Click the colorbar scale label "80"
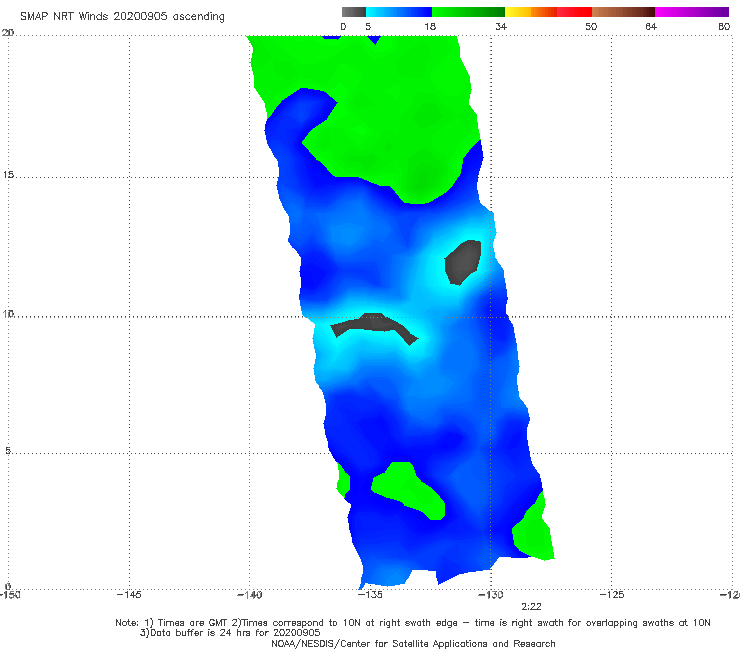Screen dimensions: 740x650 point(724,26)
